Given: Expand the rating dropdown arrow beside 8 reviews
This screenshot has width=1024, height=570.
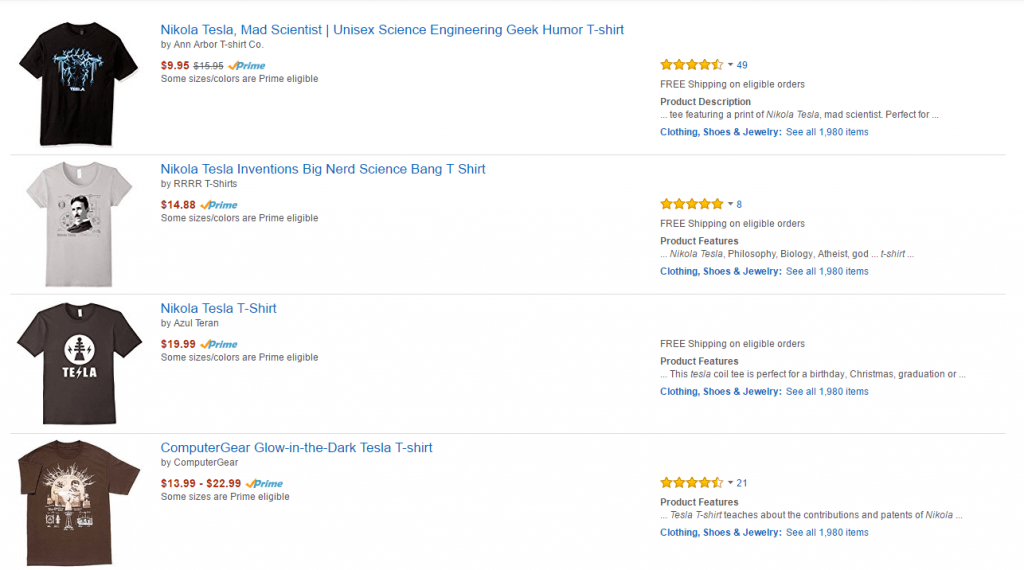Looking at the screenshot, I should pyautogui.click(x=730, y=204).
